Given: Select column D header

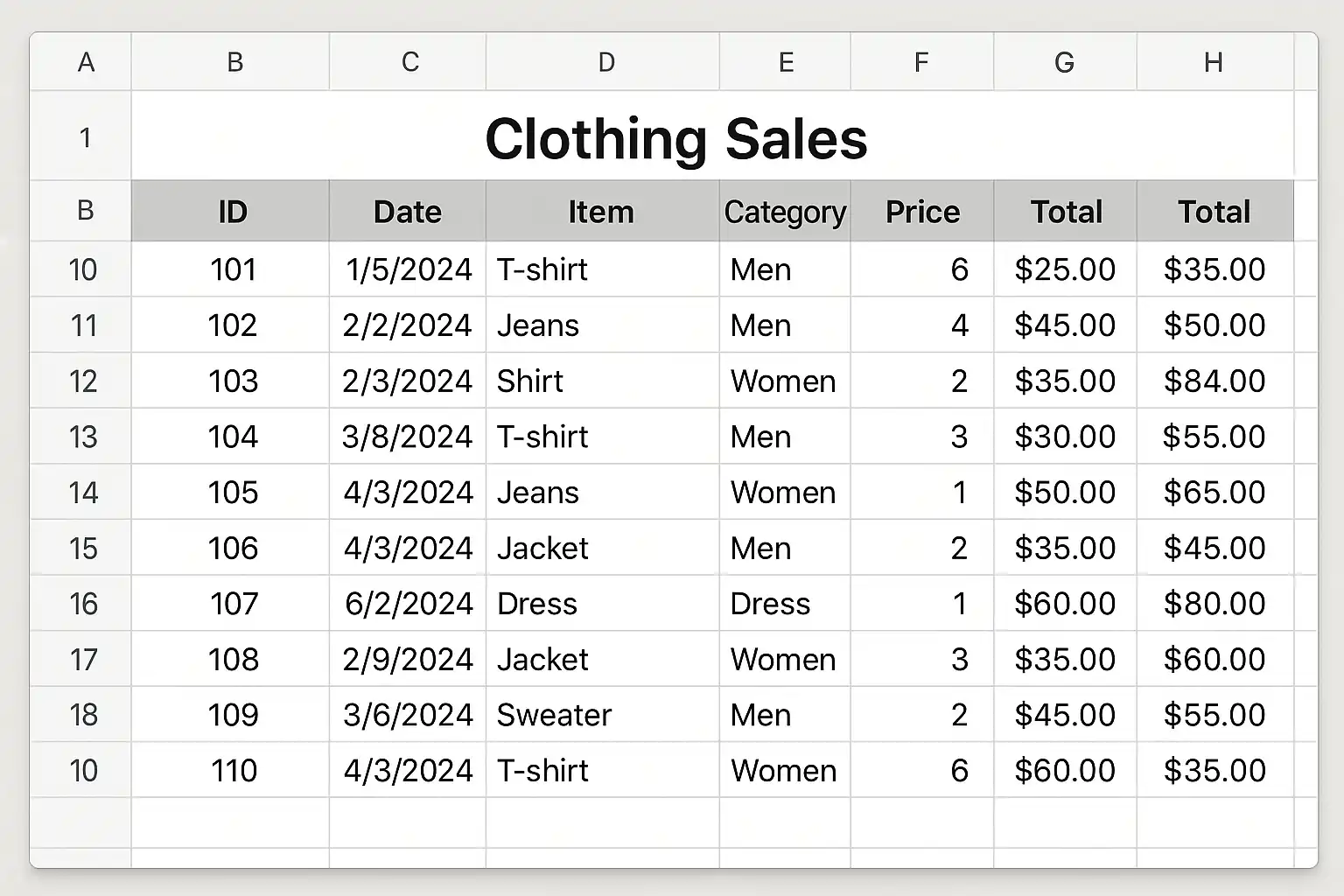Looking at the screenshot, I should click(605, 62).
